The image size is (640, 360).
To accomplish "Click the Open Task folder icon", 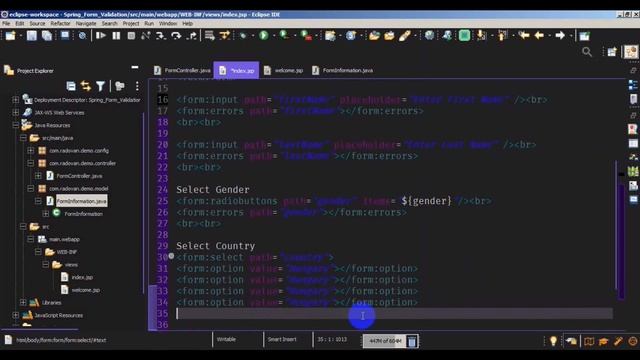I will [x=389, y=36].
